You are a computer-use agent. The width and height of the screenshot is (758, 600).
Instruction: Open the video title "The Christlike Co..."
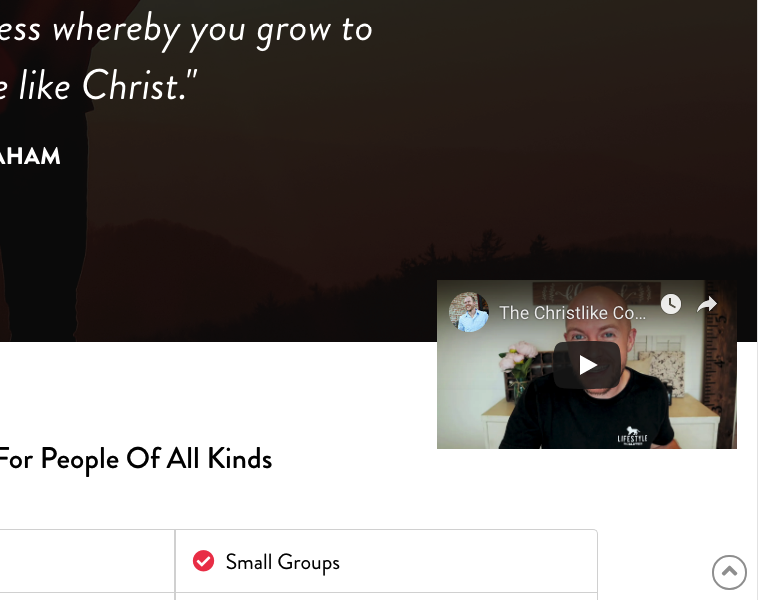pyautogui.click(x=572, y=313)
